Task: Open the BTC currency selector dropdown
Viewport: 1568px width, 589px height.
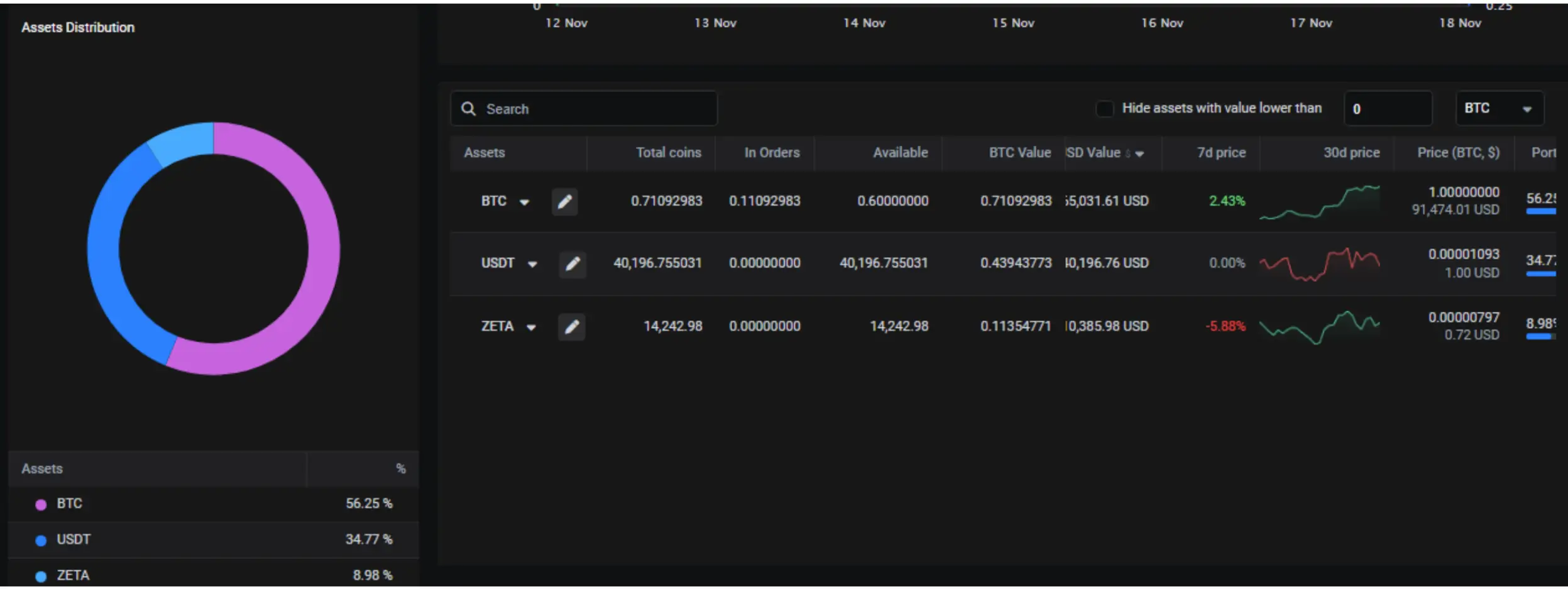Action: (1499, 109)
